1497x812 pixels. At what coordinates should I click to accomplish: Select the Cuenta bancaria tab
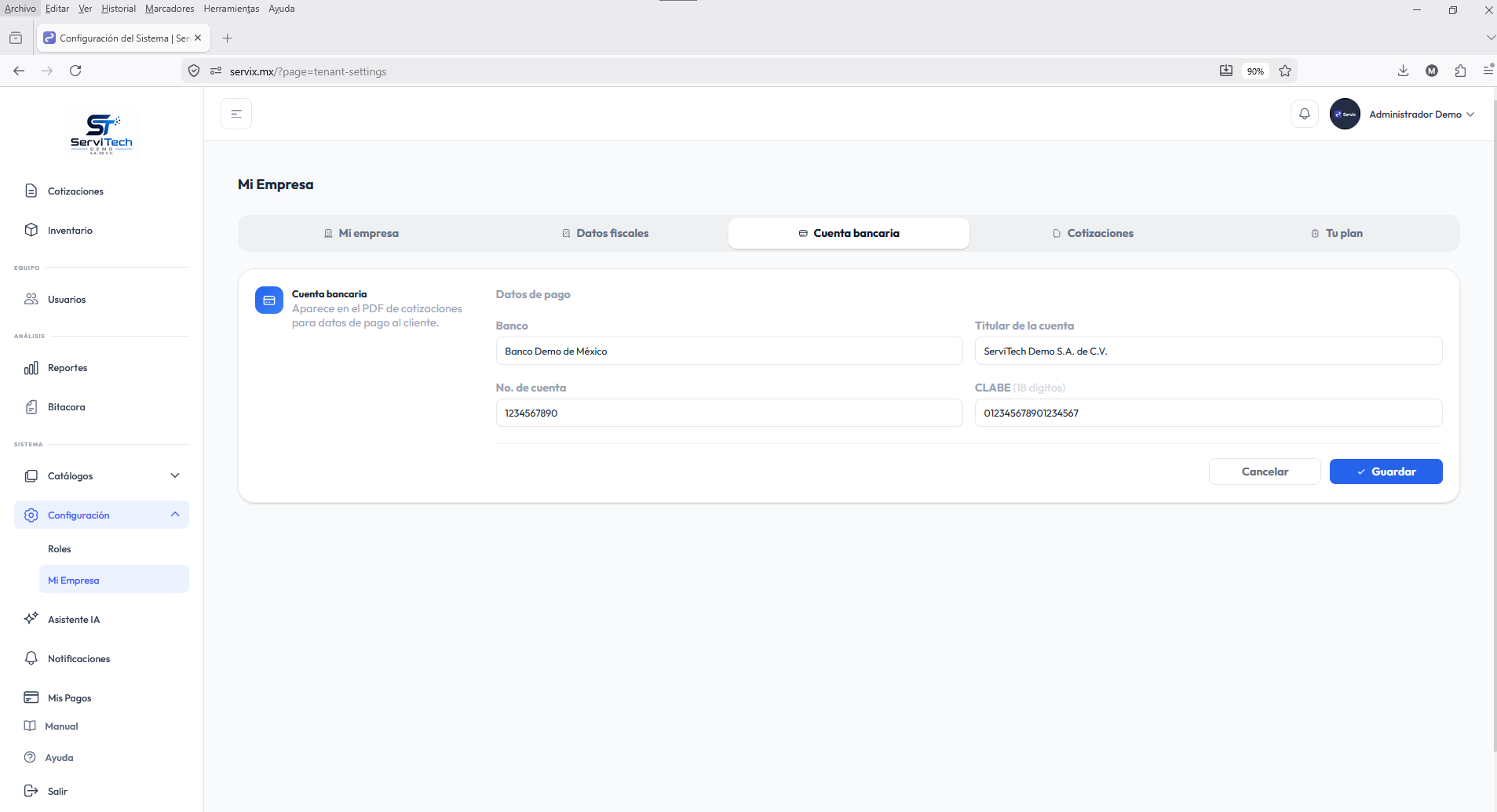[x=849, y=233]
